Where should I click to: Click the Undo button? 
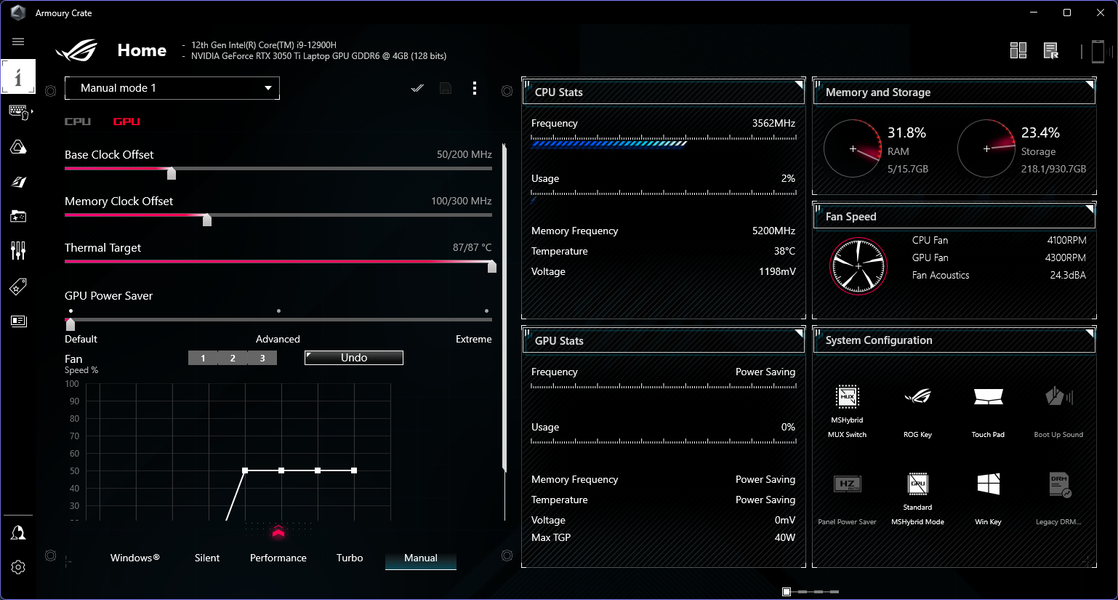[354, 358]
